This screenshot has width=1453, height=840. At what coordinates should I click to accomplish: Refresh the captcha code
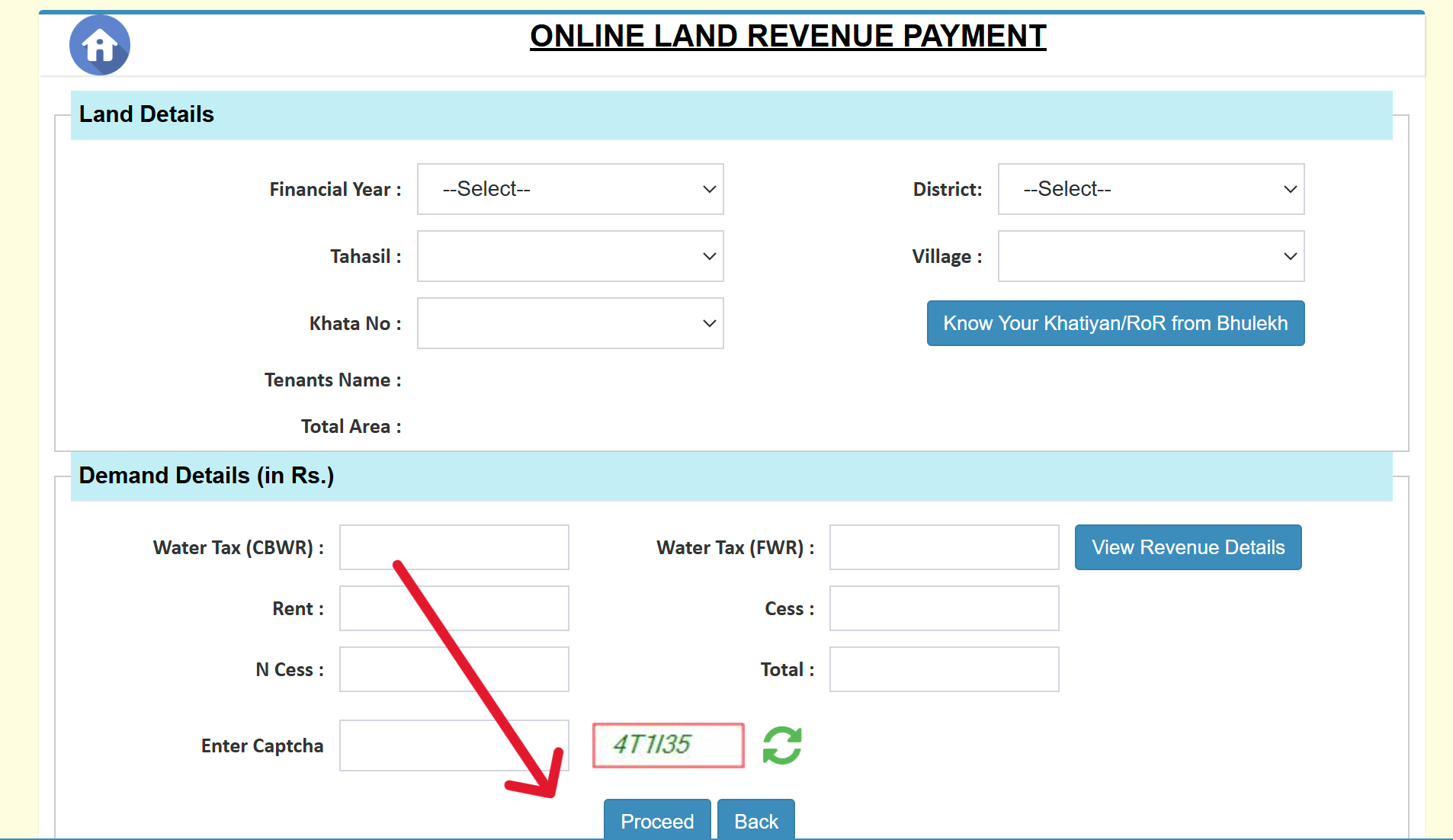click(x=782, y=745)
